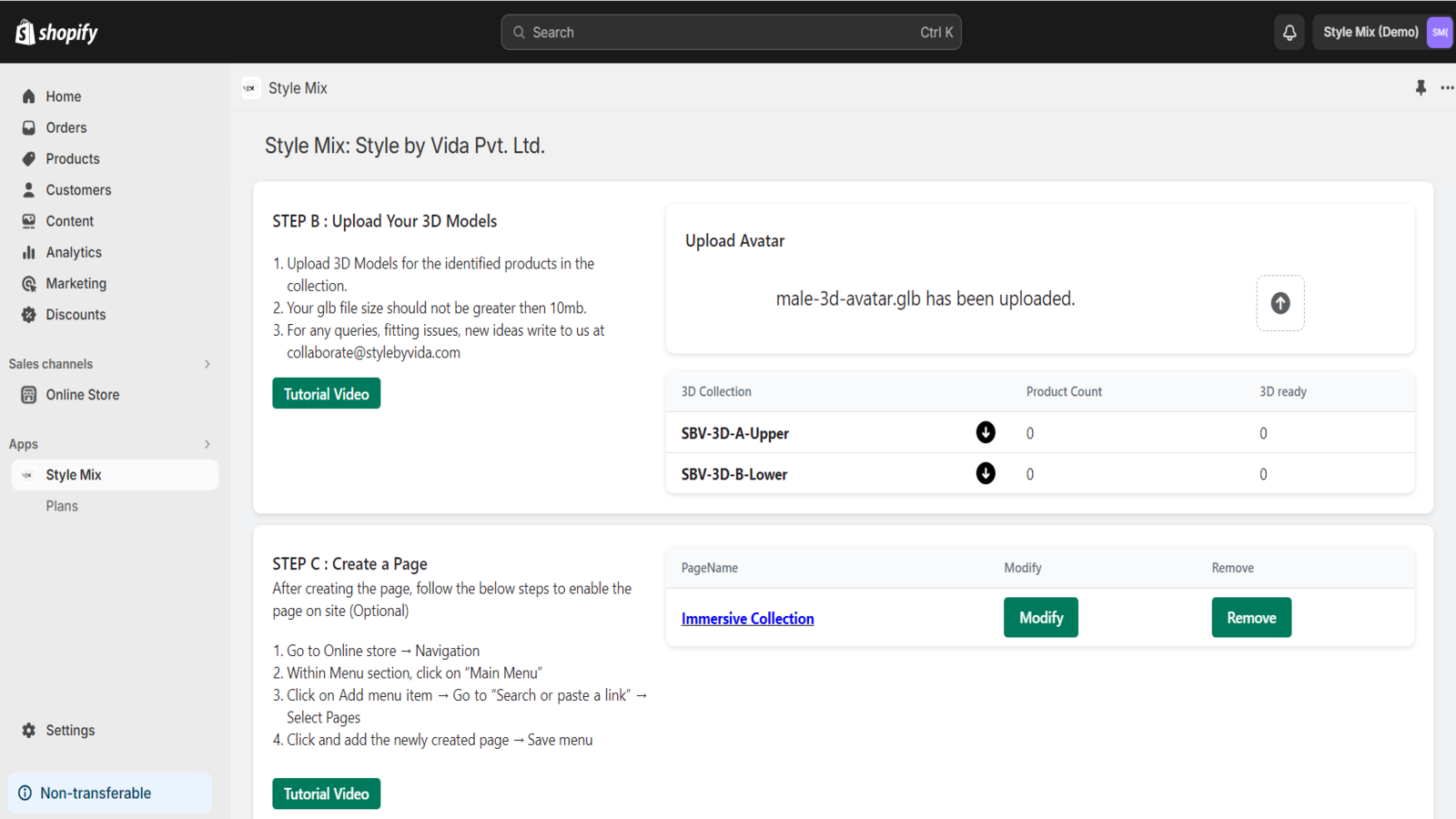Image resolution: width=1456 pixels, height=819 pixels.
Task: Pin the Style Mix app
Action: click(1421, 88)
